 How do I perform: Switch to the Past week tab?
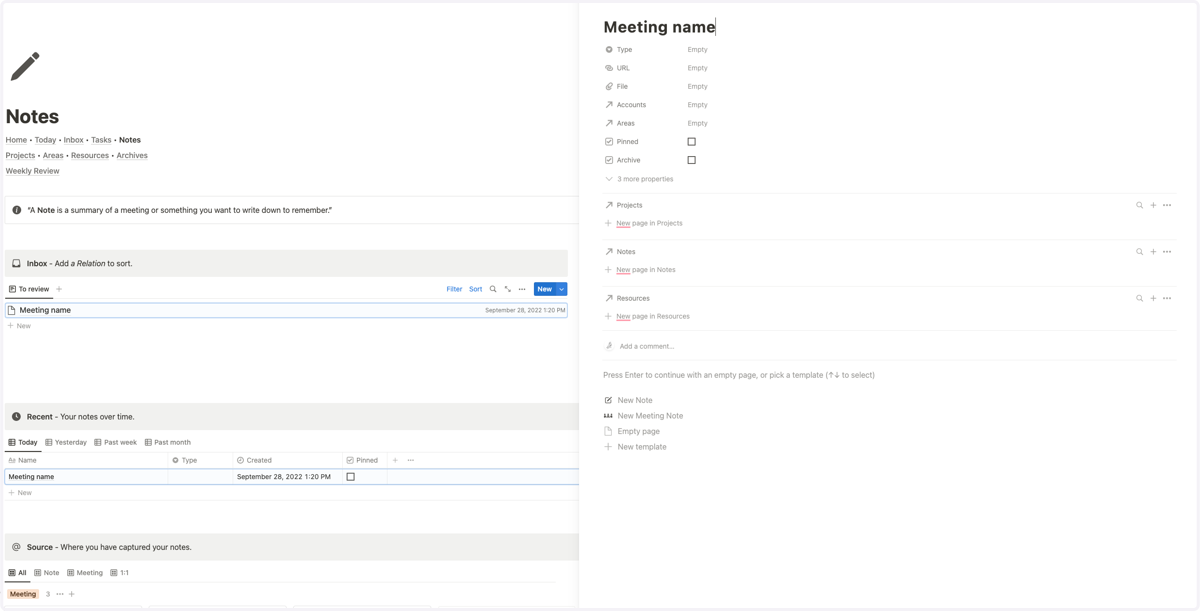115,442
